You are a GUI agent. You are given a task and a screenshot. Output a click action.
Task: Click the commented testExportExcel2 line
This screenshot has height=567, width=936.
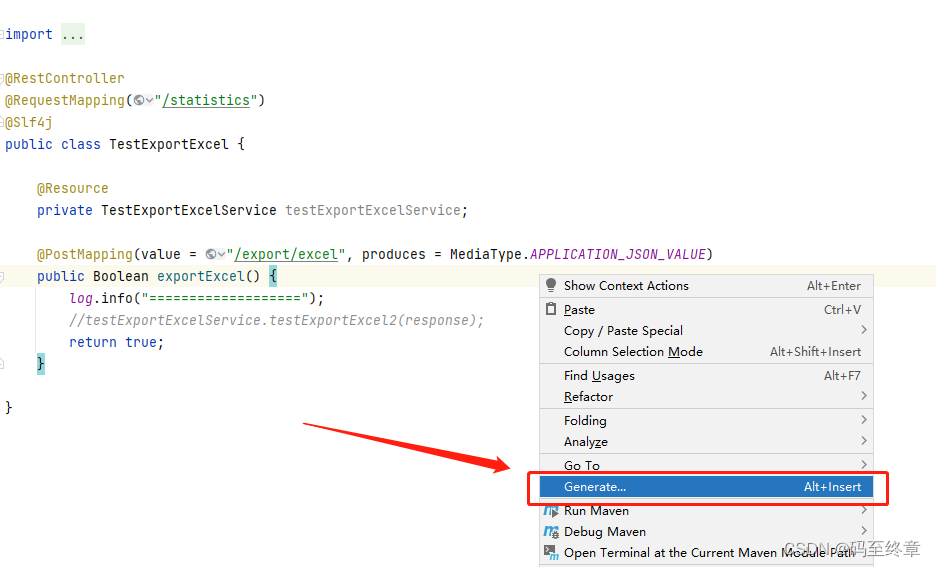click(276, 321)
